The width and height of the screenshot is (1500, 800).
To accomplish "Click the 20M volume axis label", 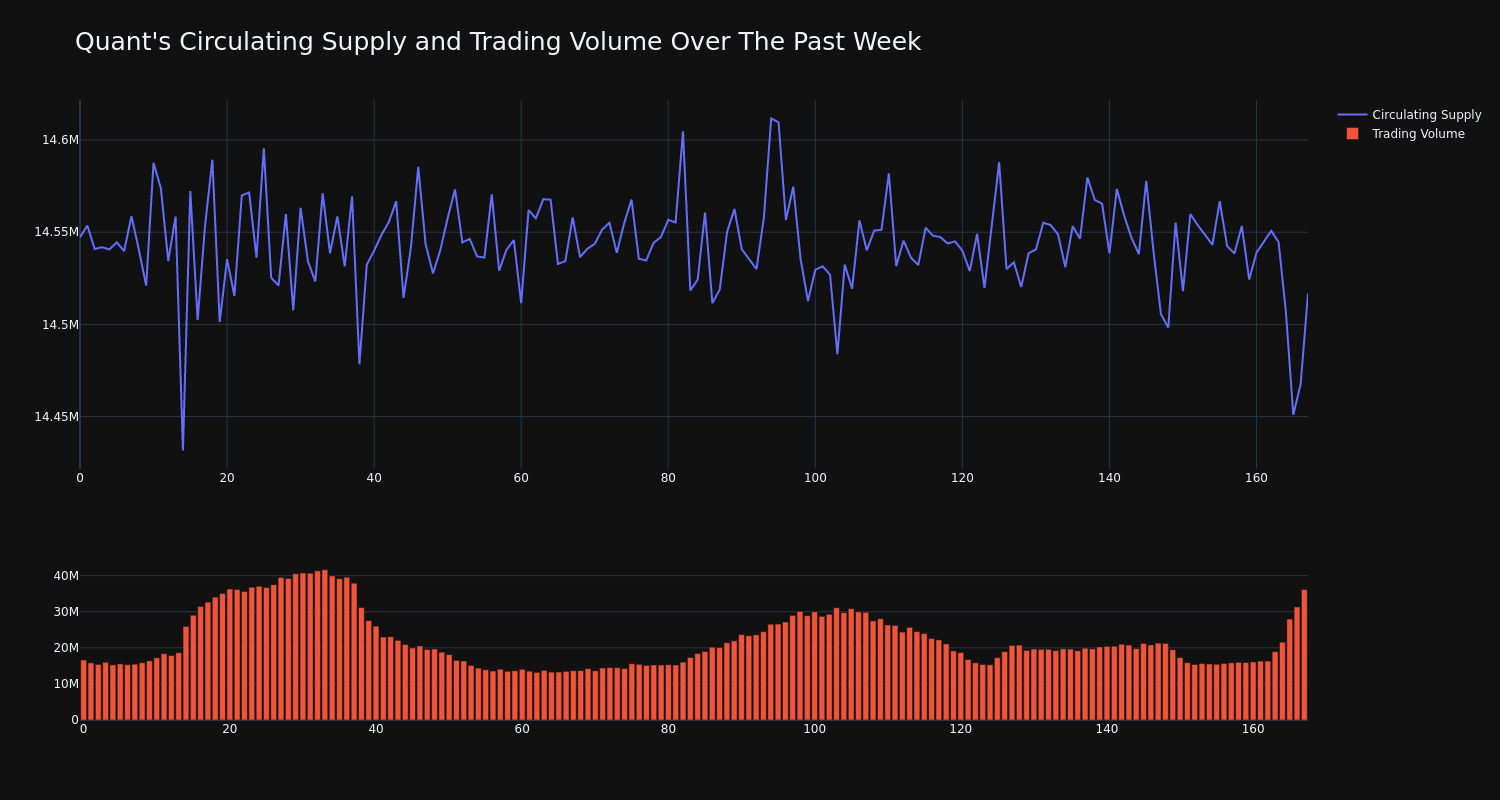I will pyautogui.click(x=66, y=648).
